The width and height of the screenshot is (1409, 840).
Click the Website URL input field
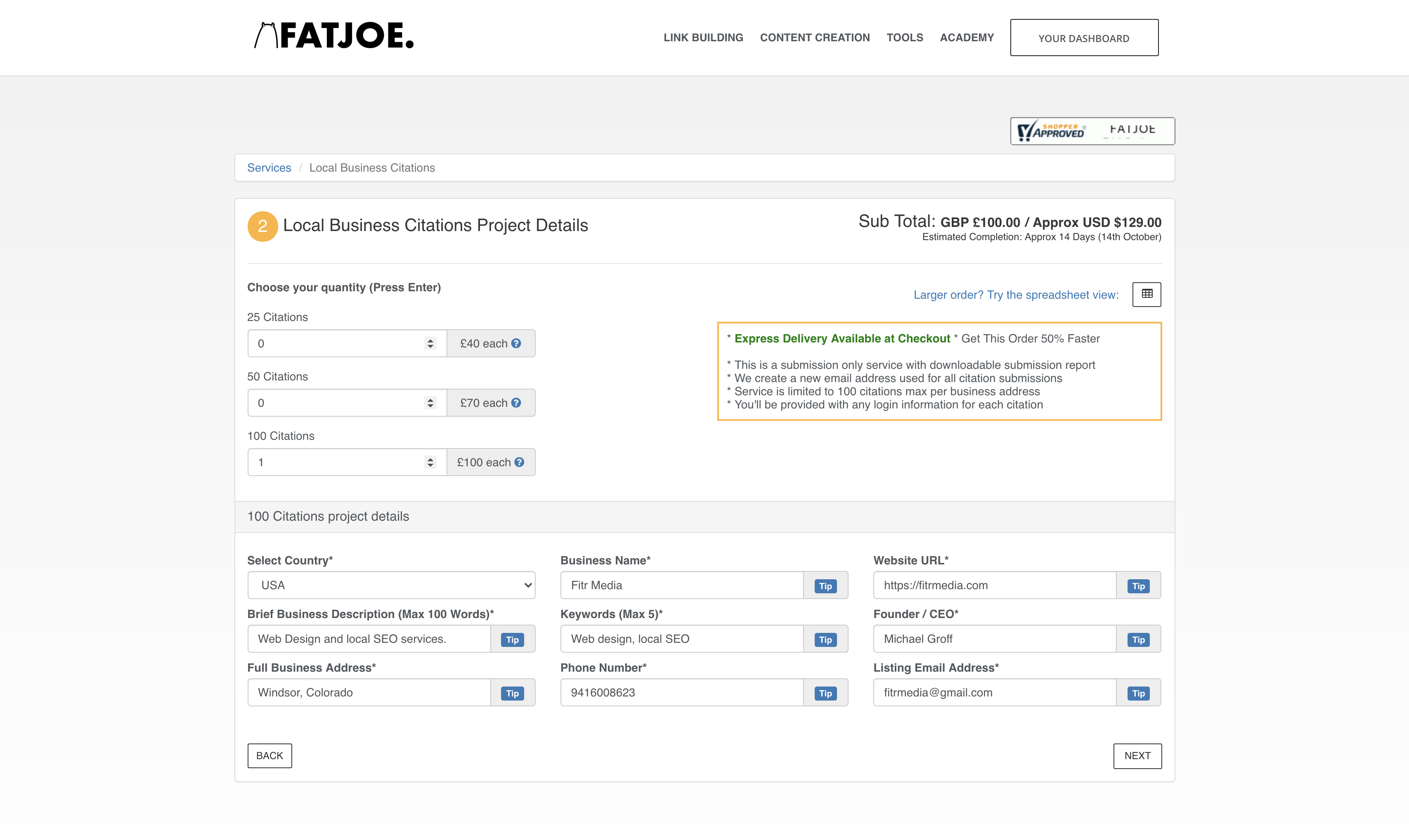(x=995, y=585)
